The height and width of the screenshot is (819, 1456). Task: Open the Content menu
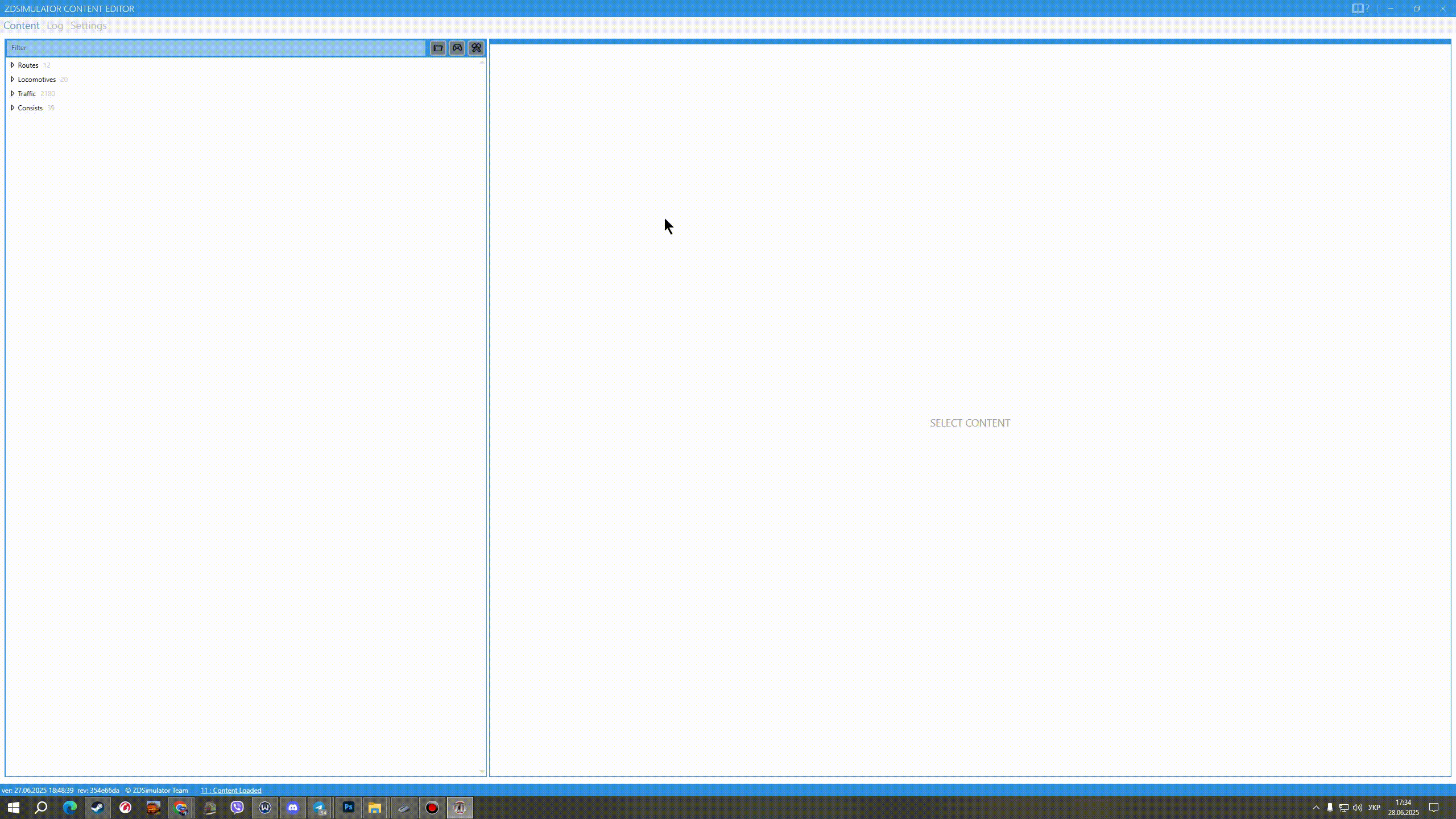[22, 26]
